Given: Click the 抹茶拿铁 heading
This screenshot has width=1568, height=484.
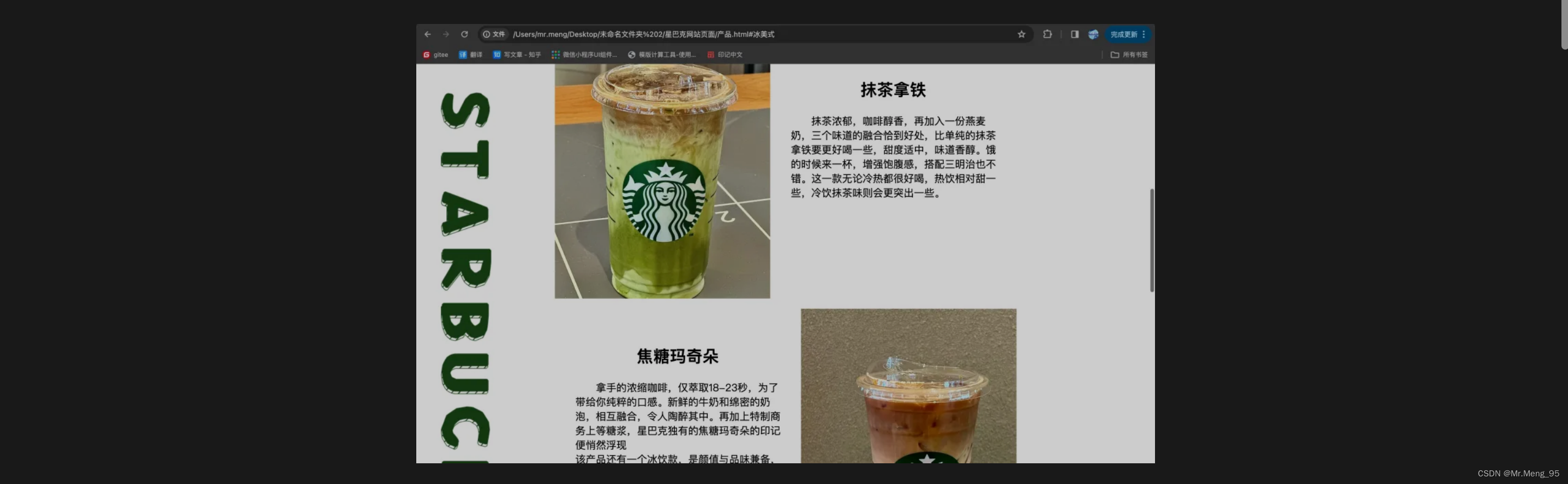Looking at the screenshot, I should (x=893, y=90).
